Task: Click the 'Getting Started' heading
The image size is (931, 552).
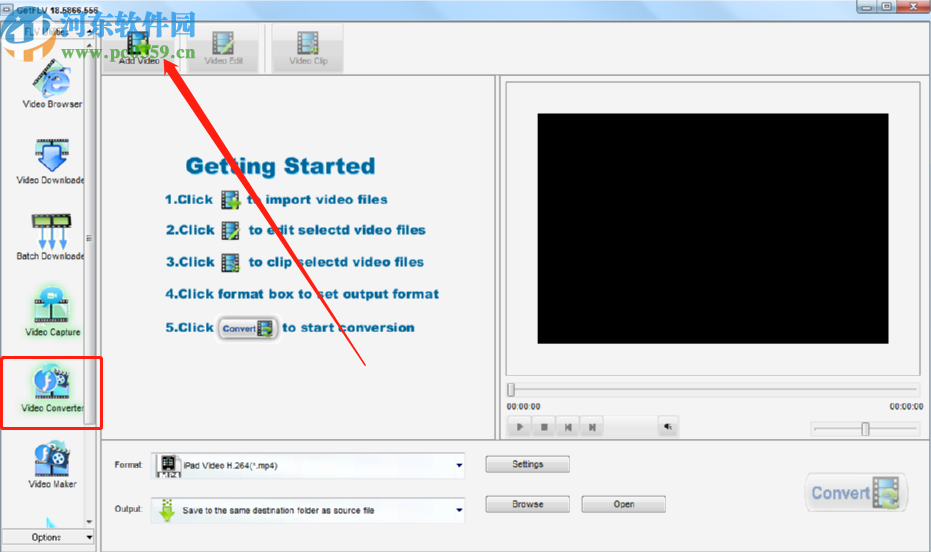Action: [x=280, y=167]
